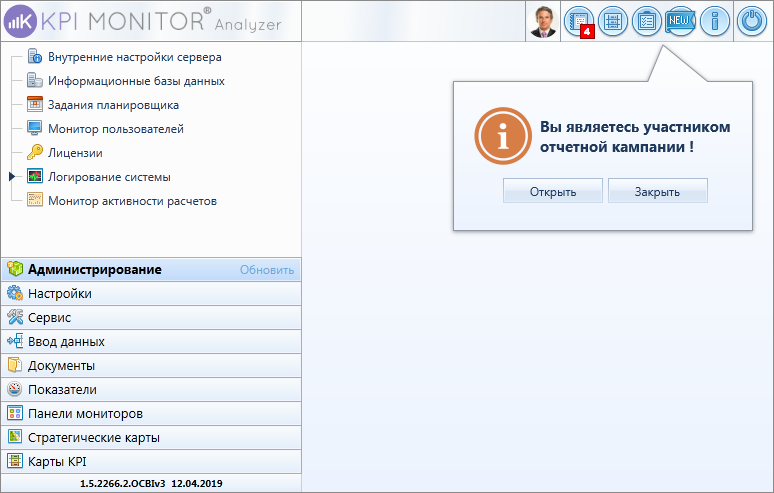Click the power logout icon
The width and height of the screenshot is (774, 493).
(x=752, y=21)
